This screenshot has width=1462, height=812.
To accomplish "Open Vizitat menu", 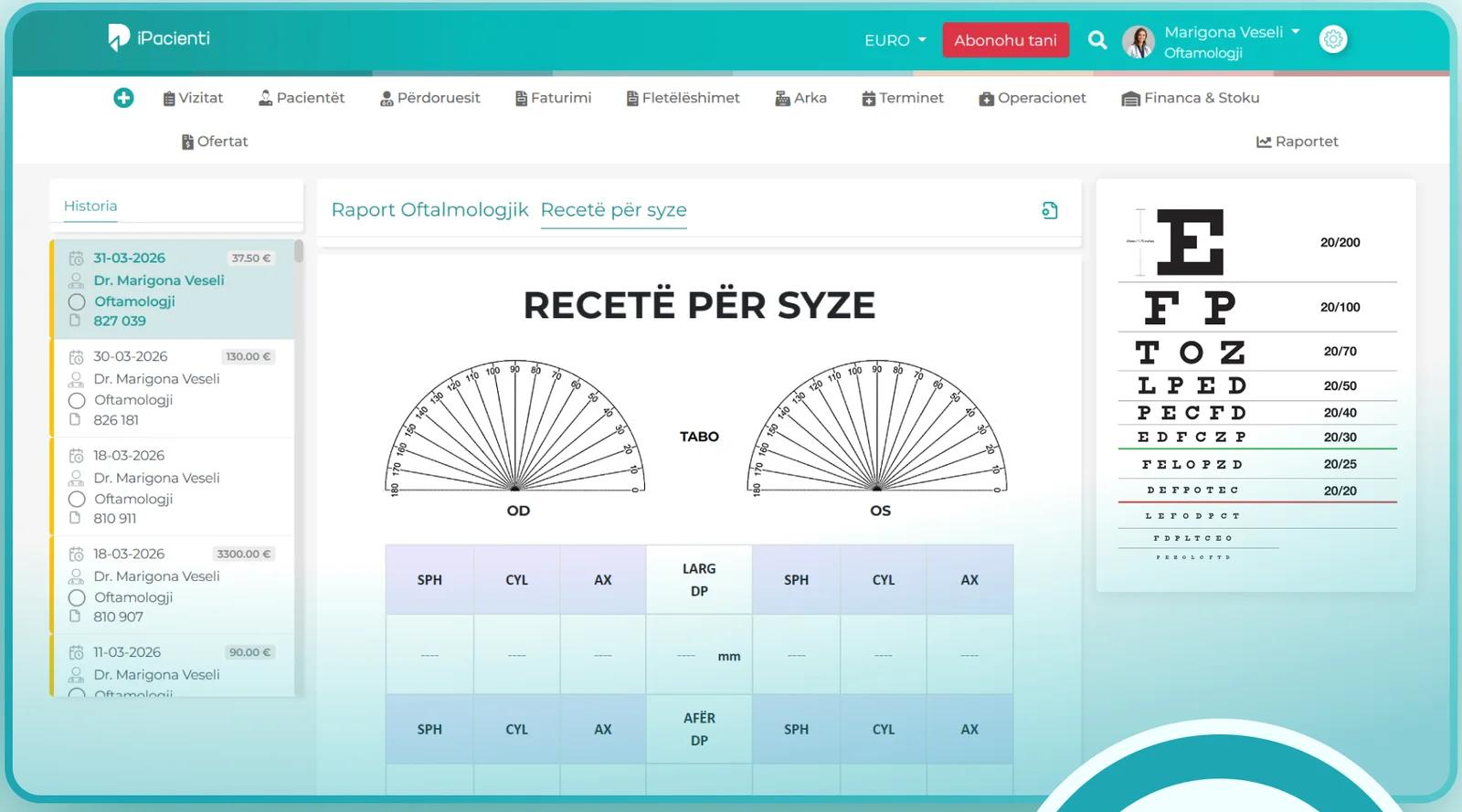I will point(193,98).
